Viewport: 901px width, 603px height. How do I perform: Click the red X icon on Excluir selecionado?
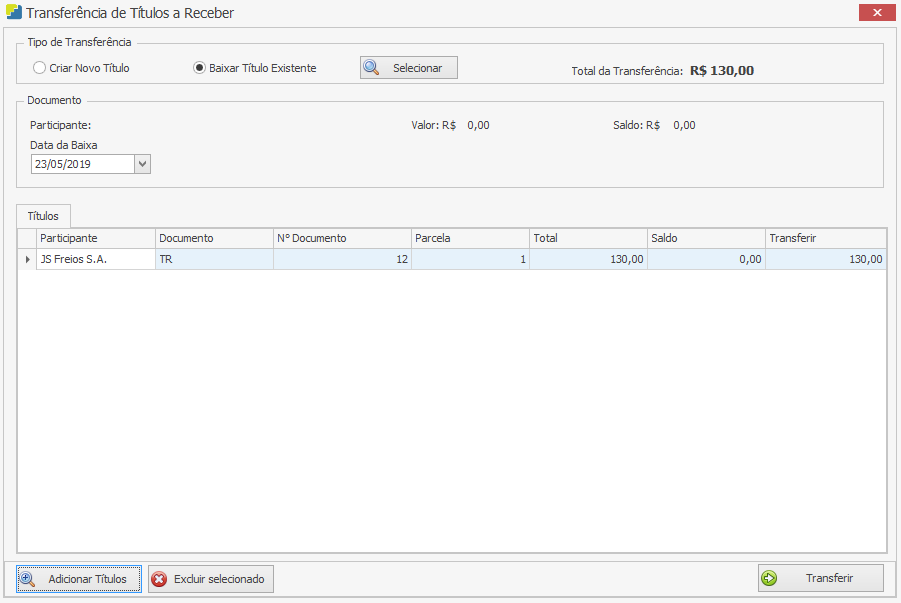click(x=159, y=579)
